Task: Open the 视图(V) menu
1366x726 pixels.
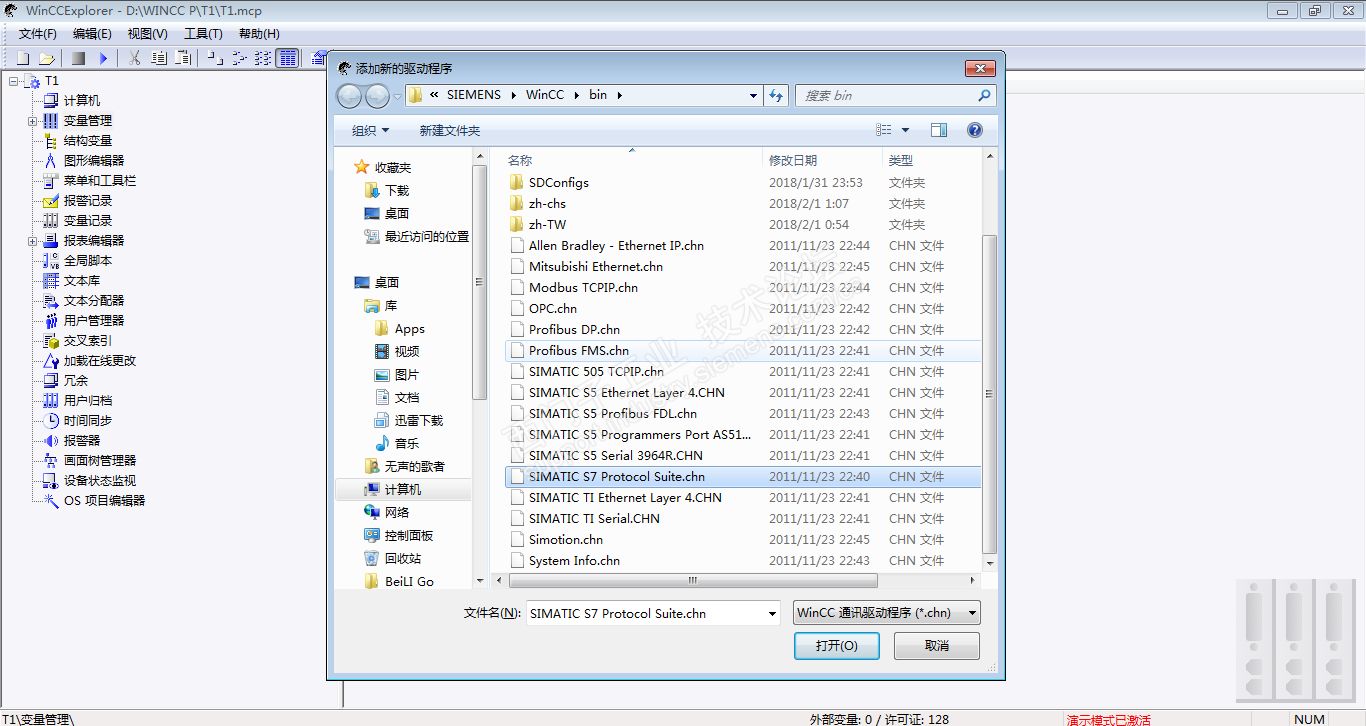Action: click(148, 34)
